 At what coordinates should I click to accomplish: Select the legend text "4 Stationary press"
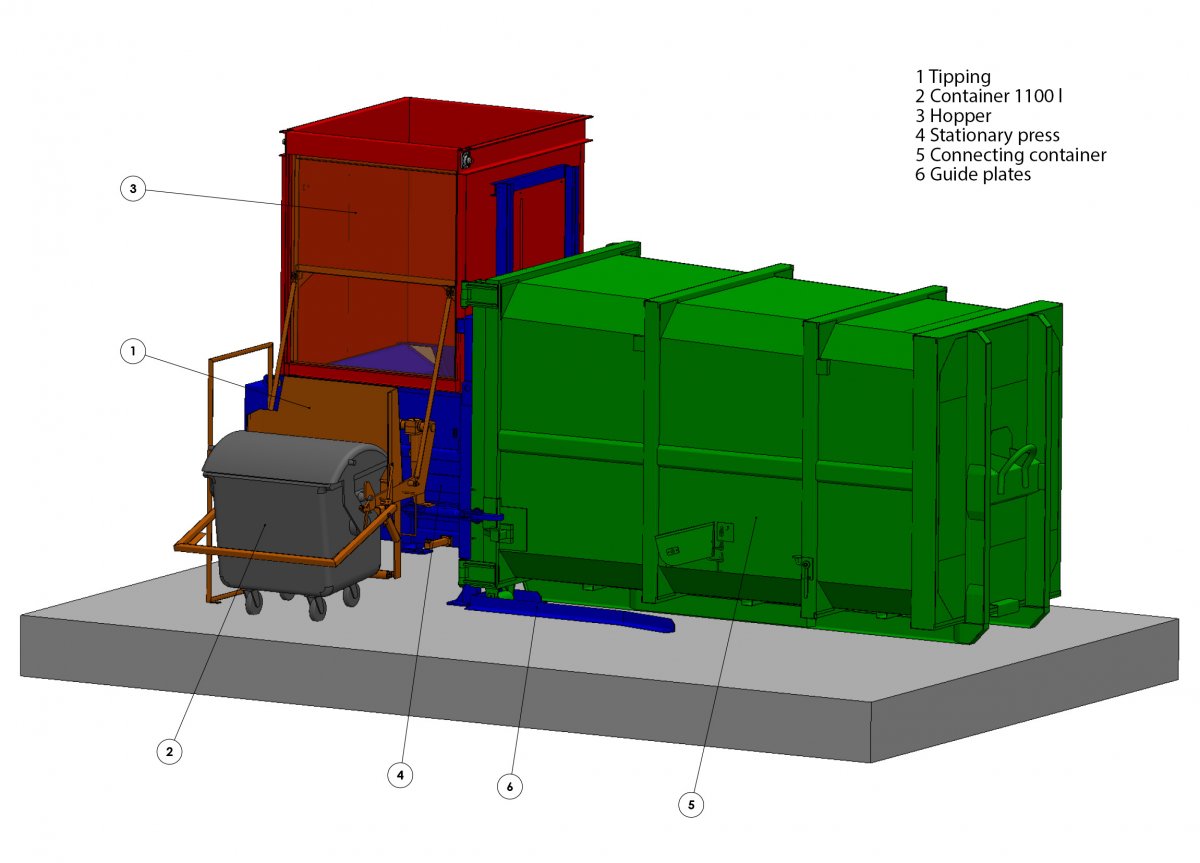click(987, 135)
